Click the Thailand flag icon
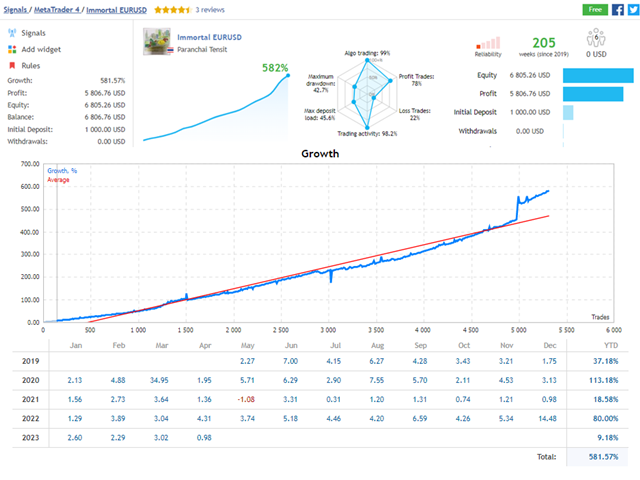The image size is (640, 480). [171, 50]
